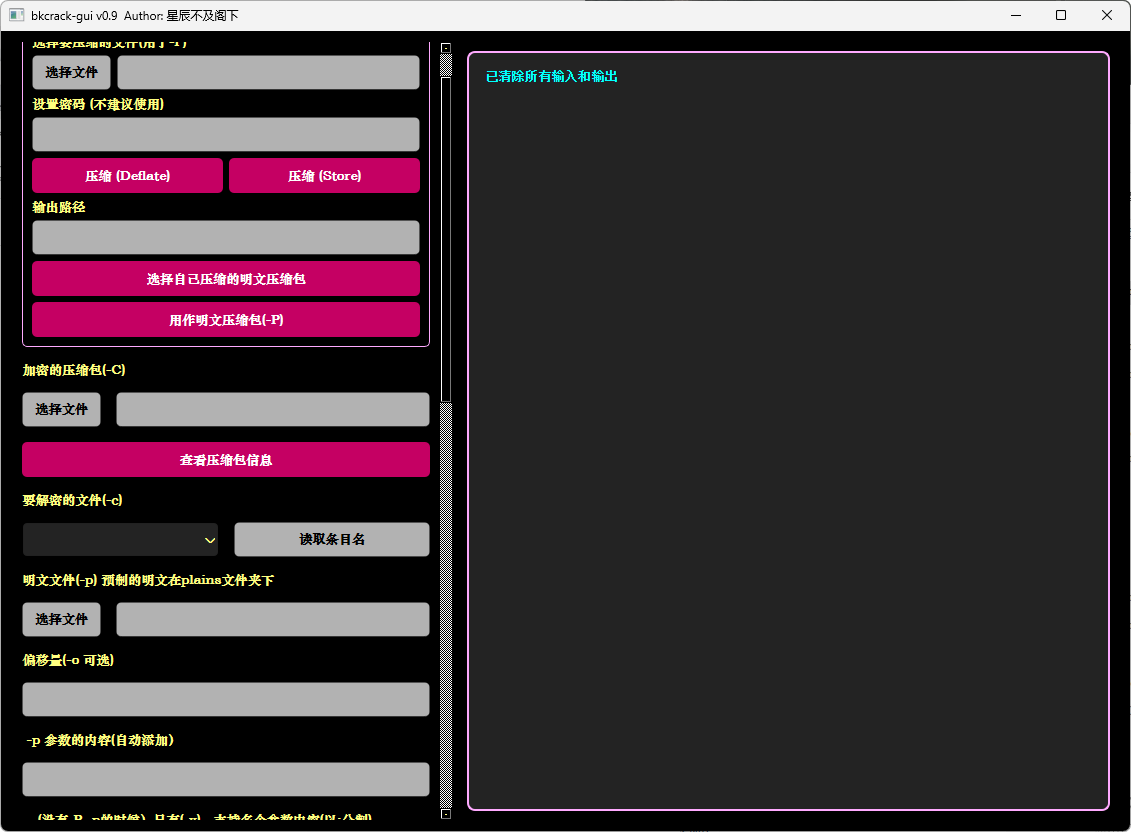Minimize the bkcrack-gui window
This screenshot has height=832, width=1131.
point(1016,15)
